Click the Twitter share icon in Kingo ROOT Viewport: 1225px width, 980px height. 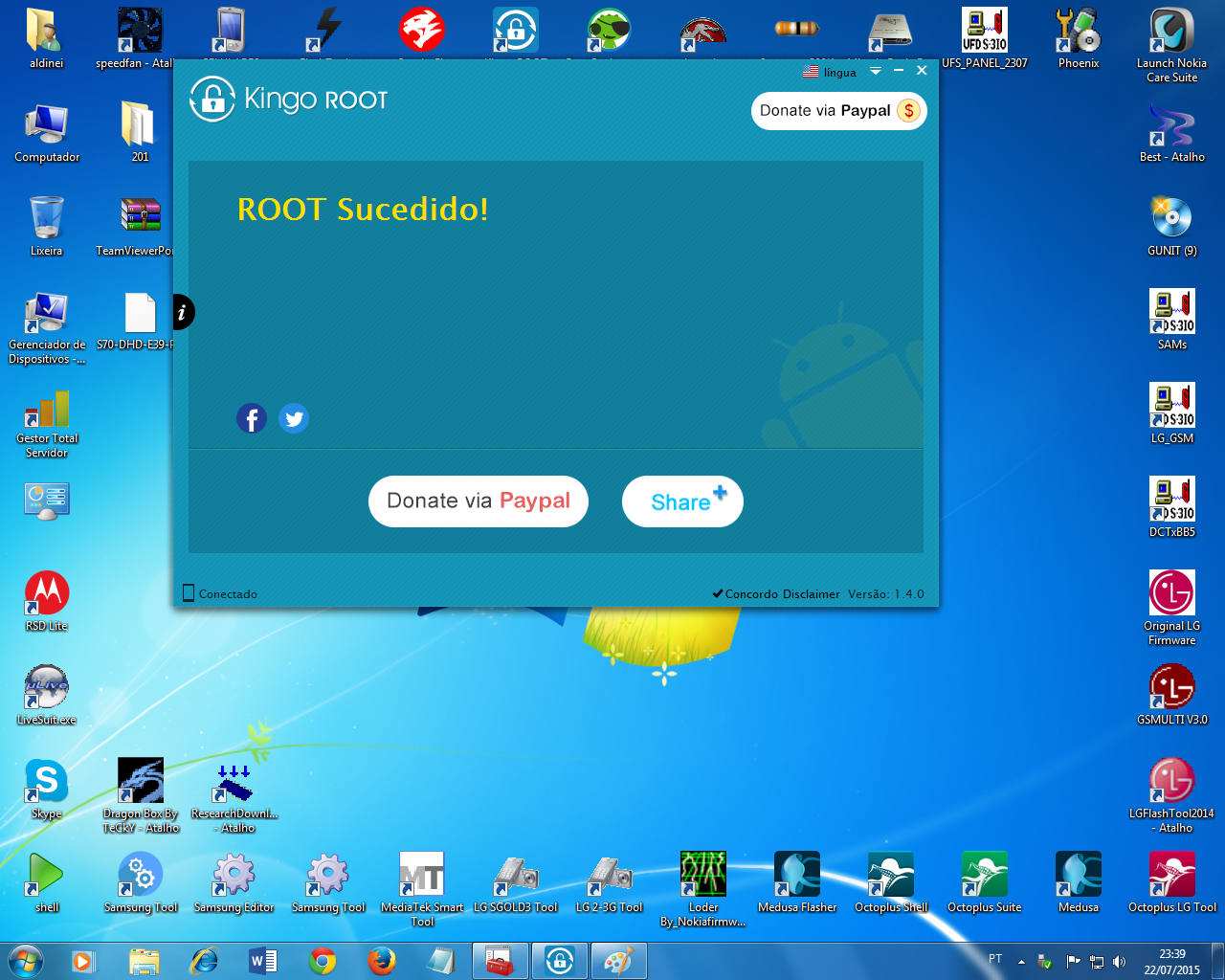coord(294,418)
